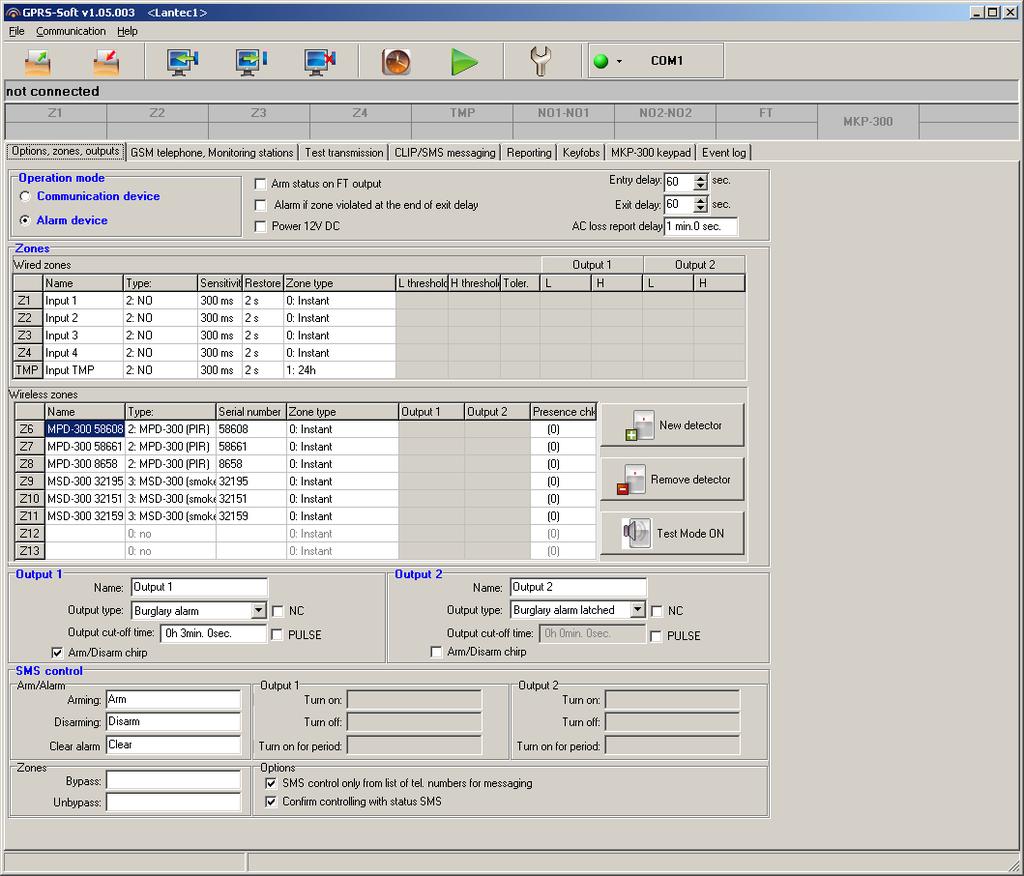Click the GPRS-Soft title bar antenna icon
This screenshot has width=1024, height=876.
pyautogui.click(x=12, y=12)
